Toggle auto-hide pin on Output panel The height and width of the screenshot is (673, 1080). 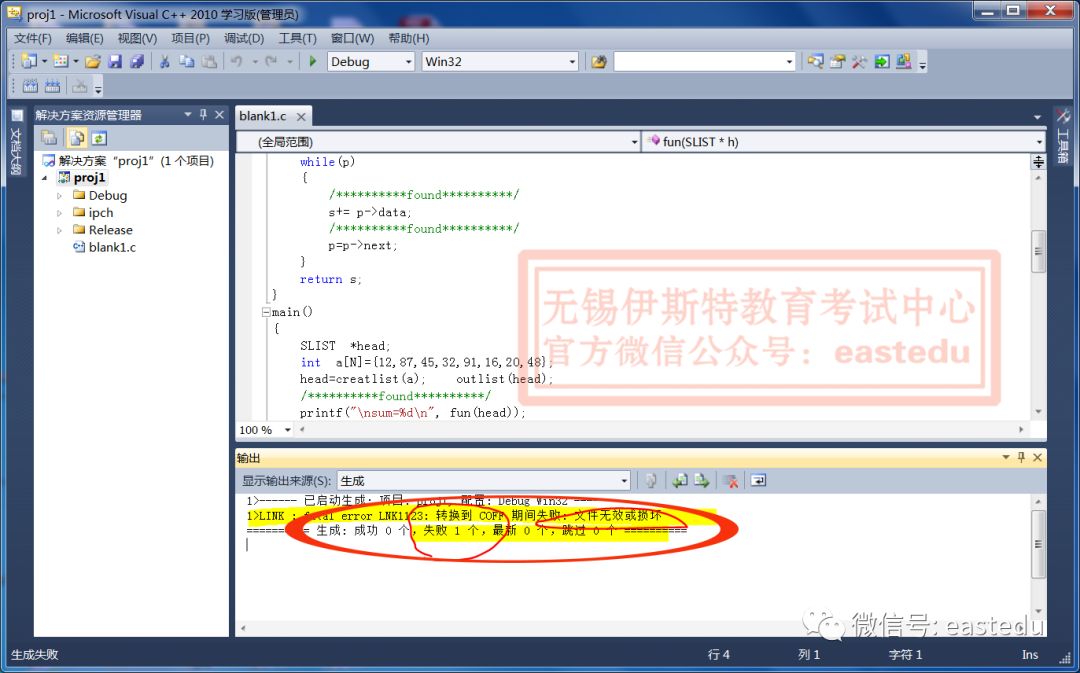[x=1021, y=457]
